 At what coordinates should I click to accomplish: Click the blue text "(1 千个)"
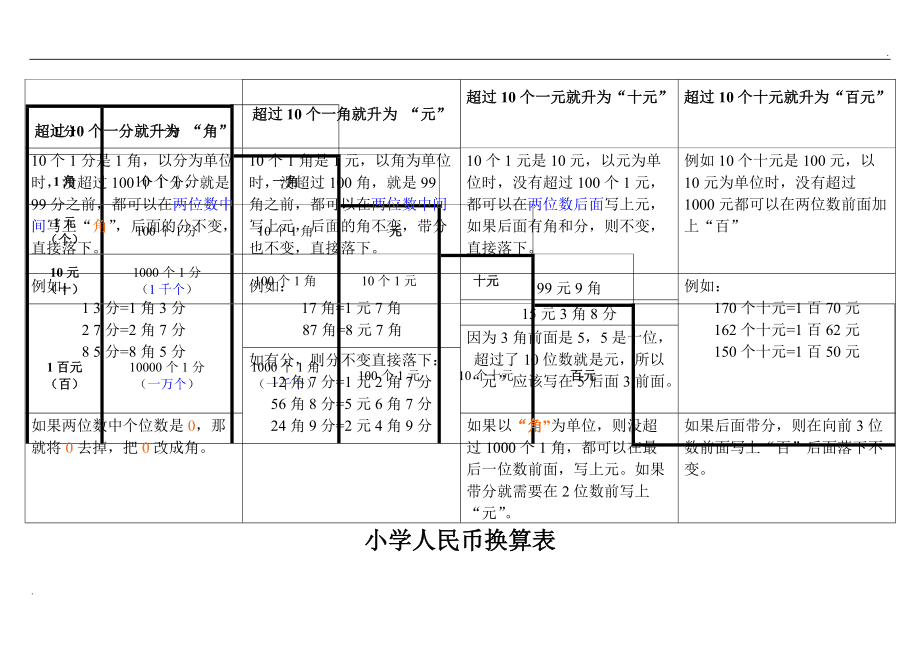[x=167, y=289]
